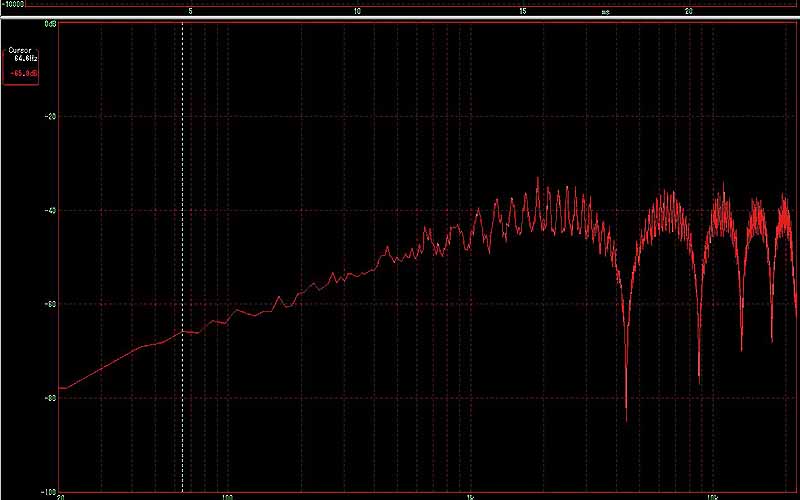
Task: Click the ms unit label on ruler
Action: pyautogui.click(x=605, y=12)
